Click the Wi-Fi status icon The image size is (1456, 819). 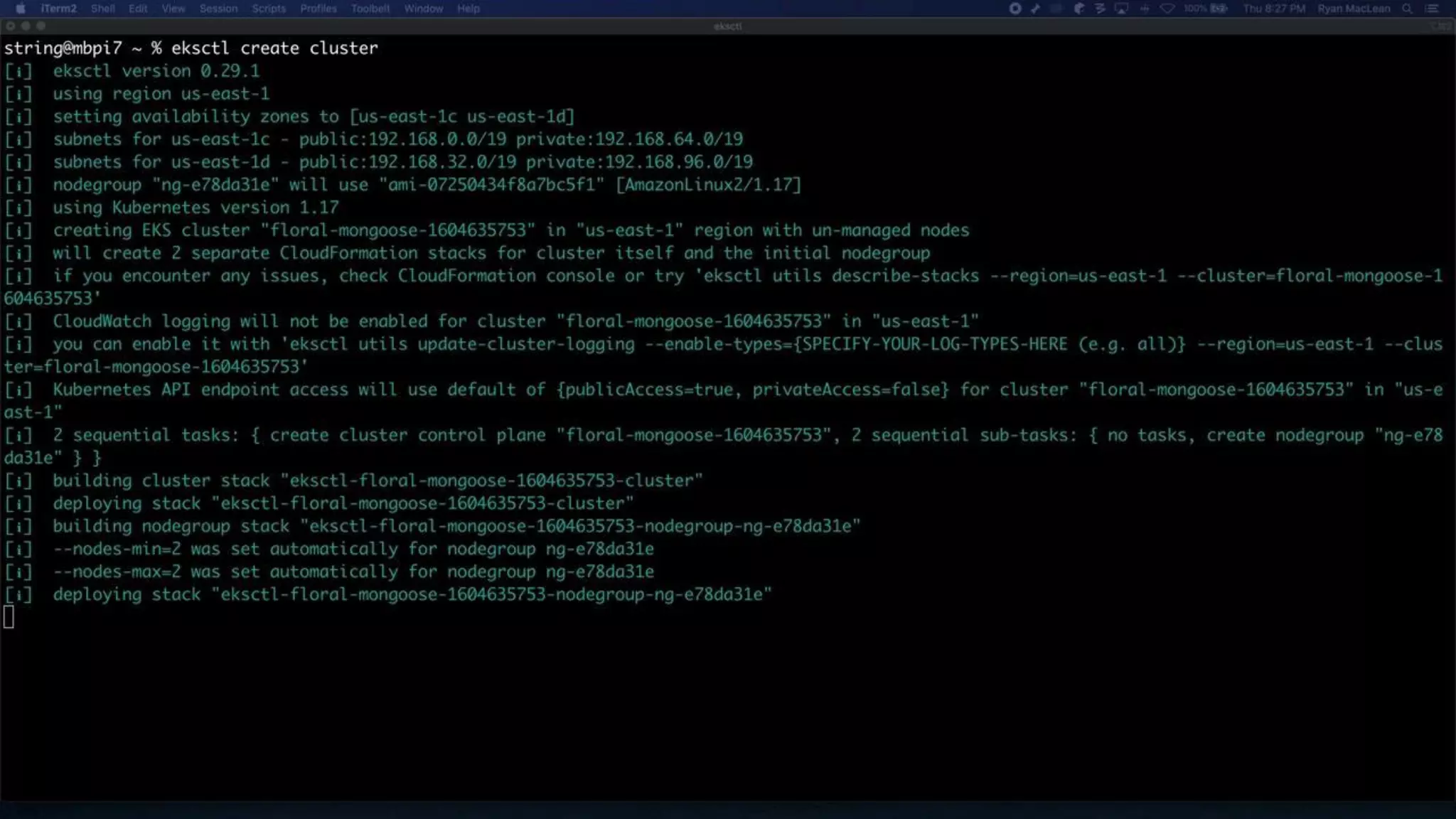[x=1167, y=9]
